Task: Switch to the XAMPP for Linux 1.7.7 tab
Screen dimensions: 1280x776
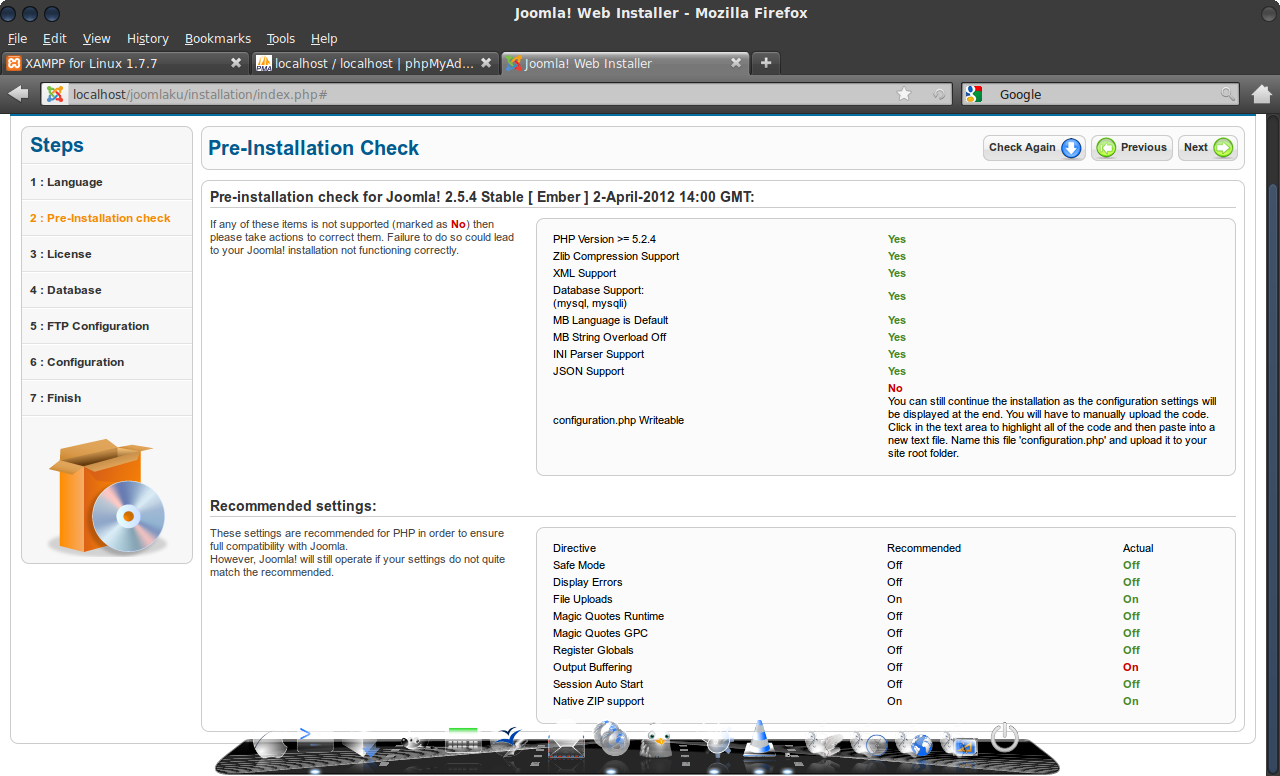Action: [x=125, y=63]
